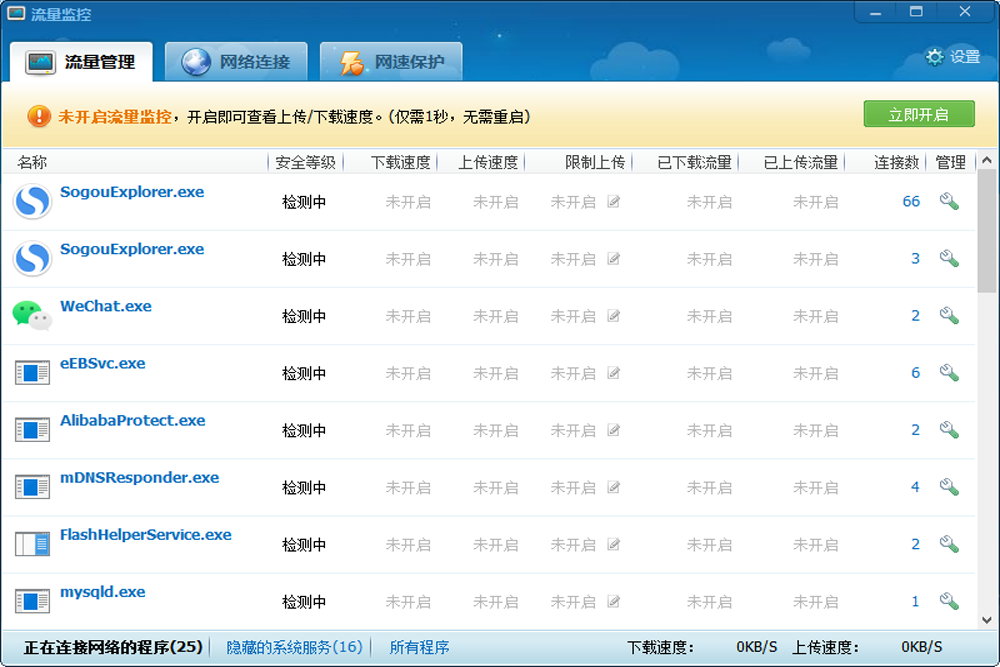Viewport: 1000px width, 667px height.
Task: Open settings gear icon
Action: pos(934,57)
